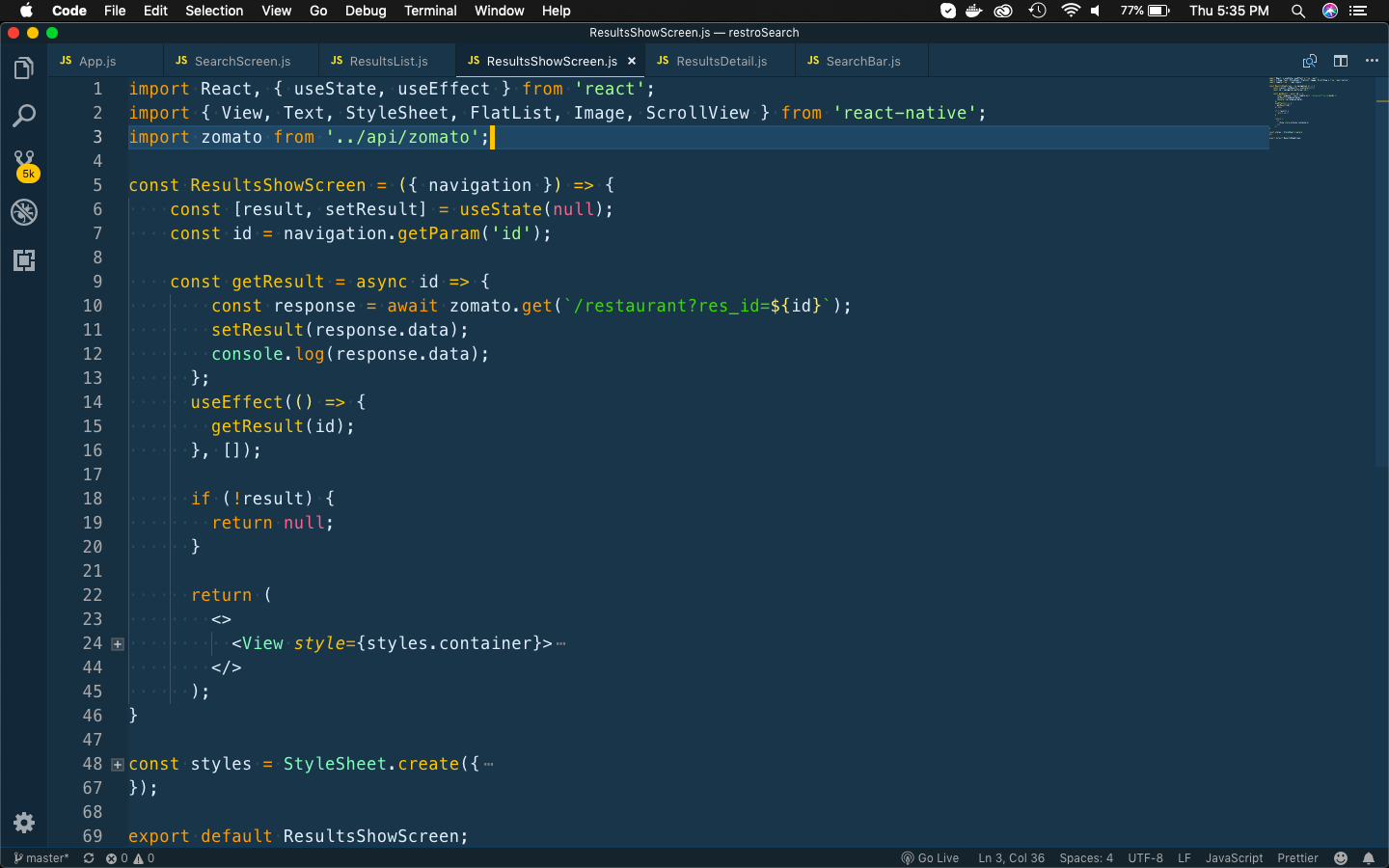Screen dimensions: 1389x868
Task: Click the volume icon in menu bar
Action: click(x=1096, y=11)
